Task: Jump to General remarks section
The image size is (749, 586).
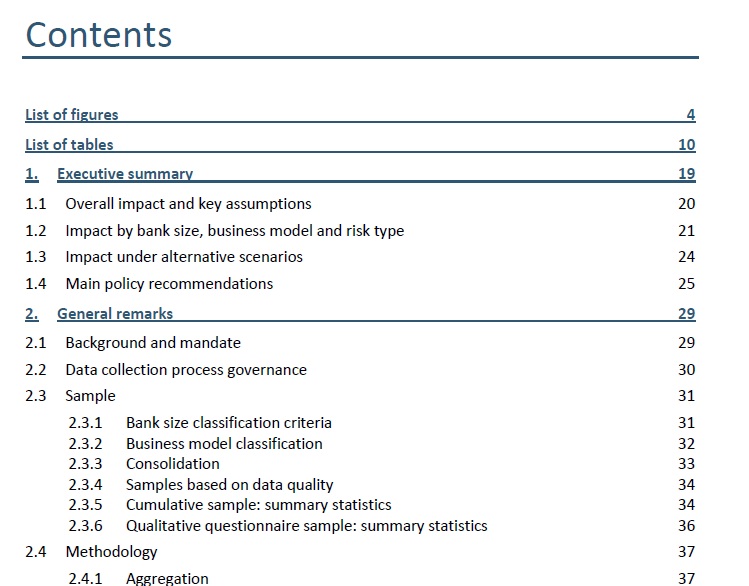Action: point(115,314)
